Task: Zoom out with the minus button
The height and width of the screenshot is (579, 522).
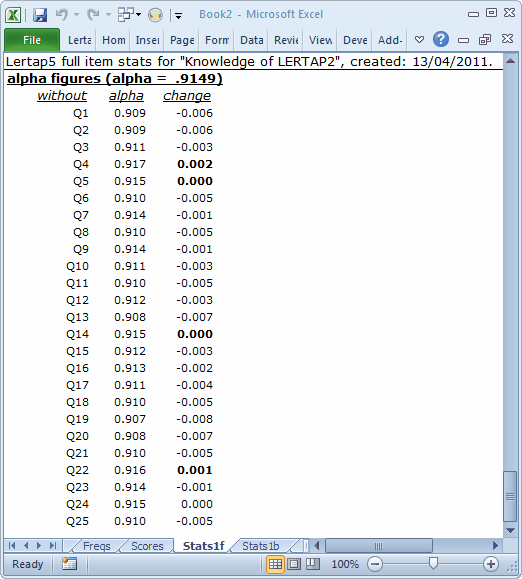Action: (x=375, y=564)
